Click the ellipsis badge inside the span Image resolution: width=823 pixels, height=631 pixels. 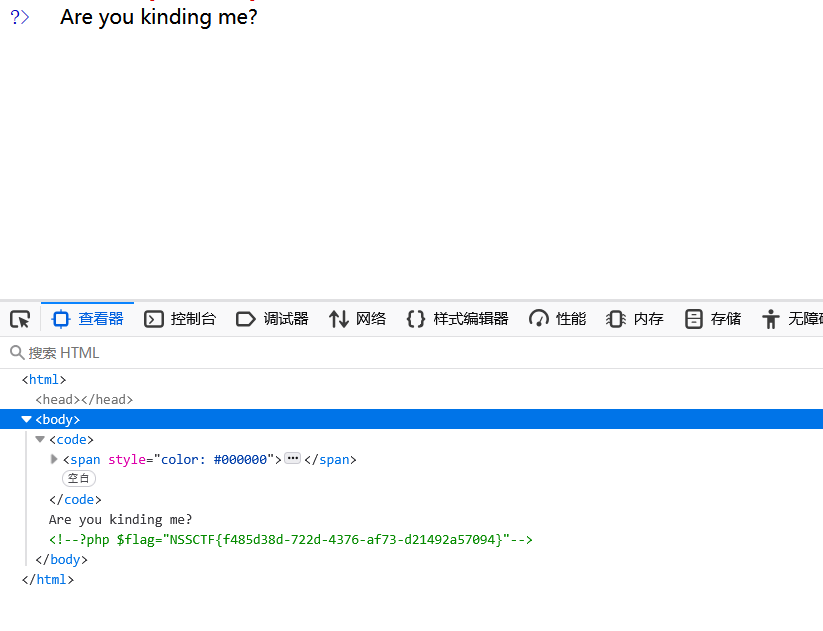click(x=292, y=458)
